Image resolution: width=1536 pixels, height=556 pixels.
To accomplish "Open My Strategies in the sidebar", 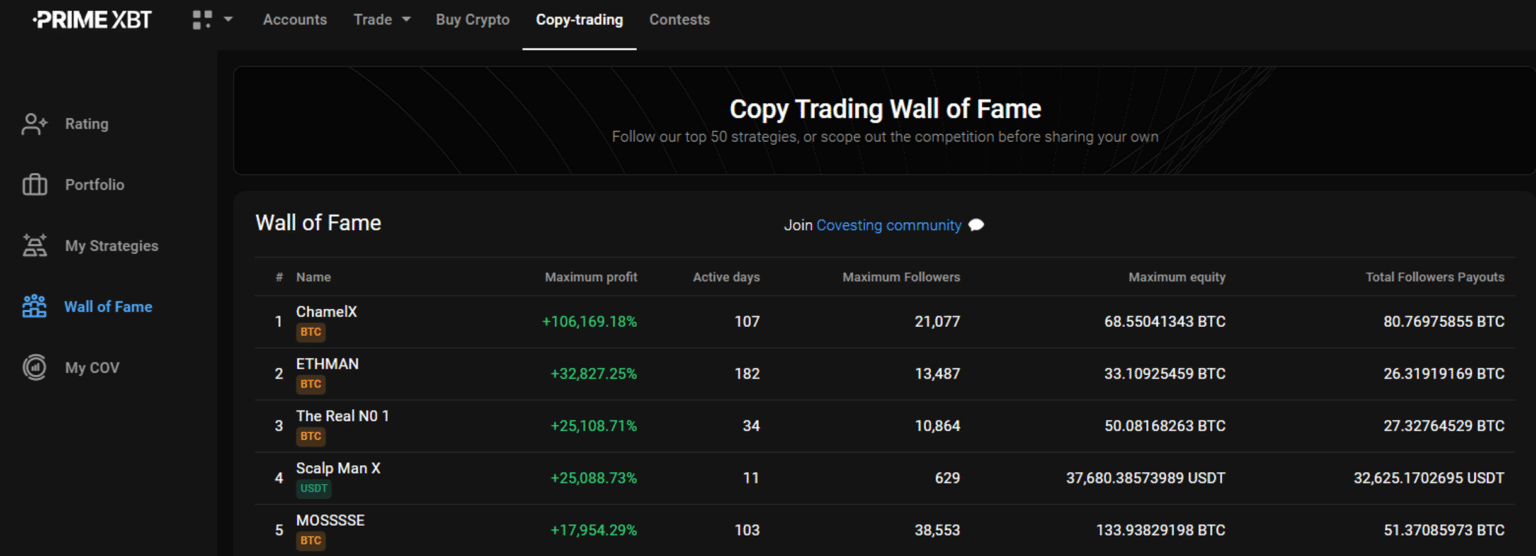I will [112, 246].
